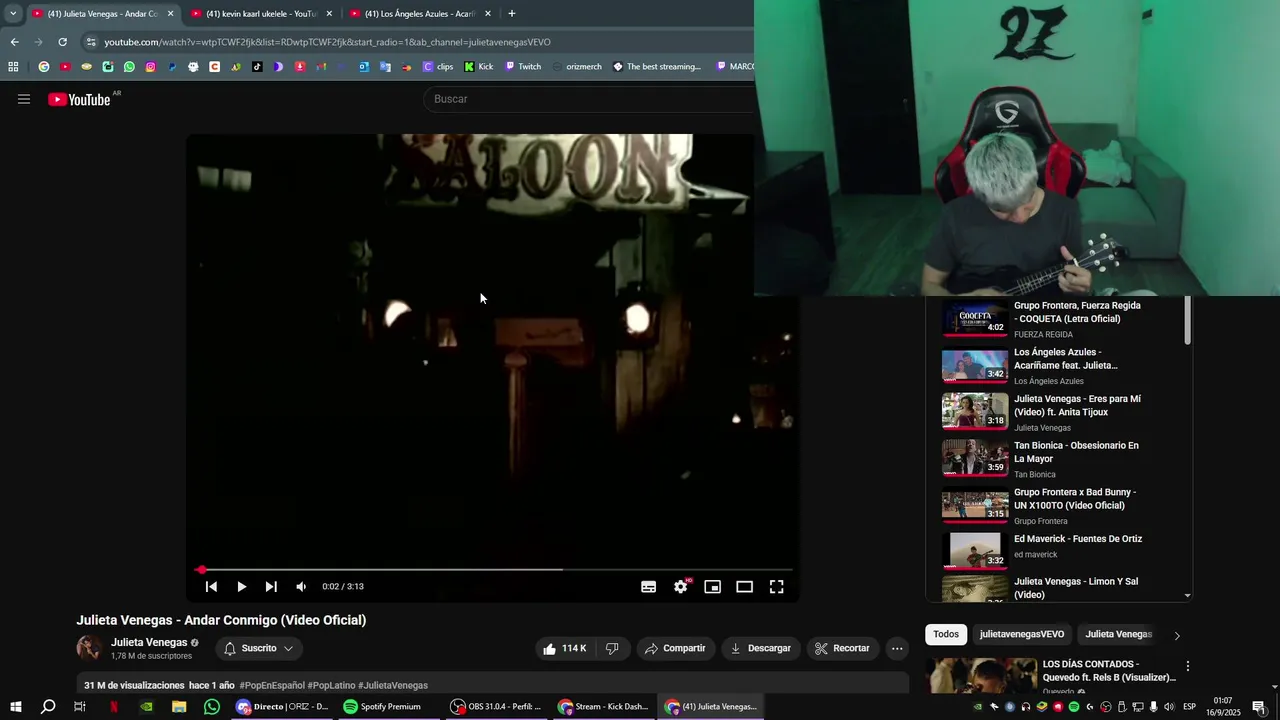Open OBS 31.0.4 from taskbar

497,706
